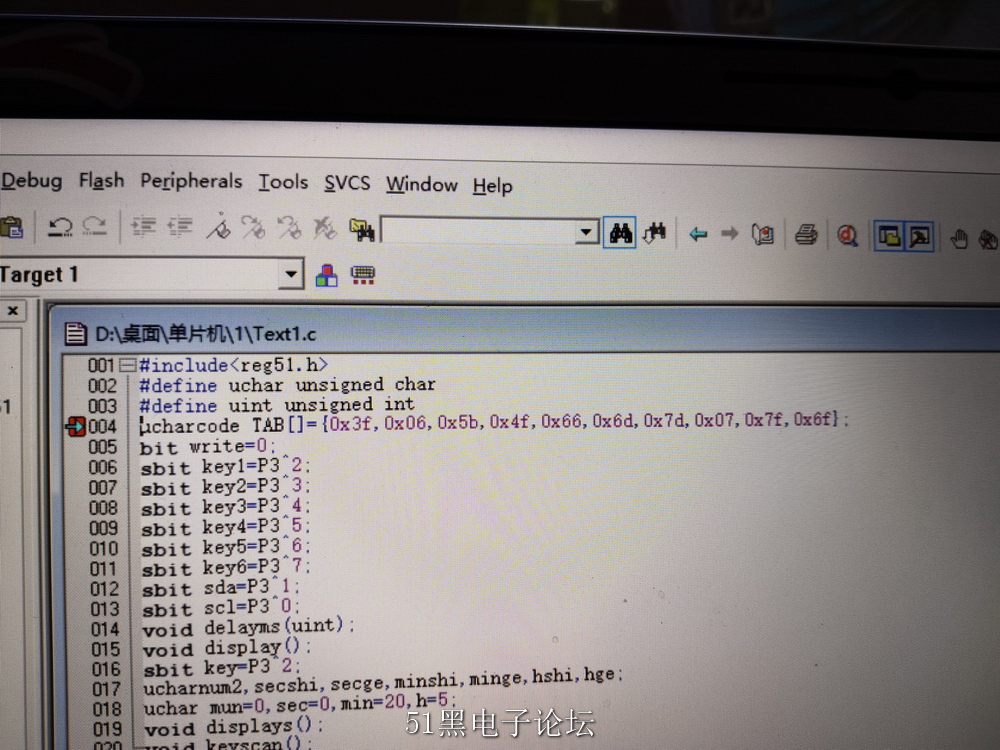This screenshot has width=1000, height=750.
Task: Click the 'ucharnum2,secshi,secge' line
Action: coord(383,682)
